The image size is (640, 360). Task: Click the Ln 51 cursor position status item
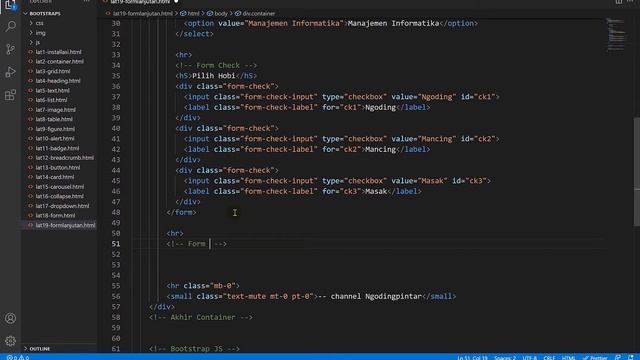tap(472, 358)
